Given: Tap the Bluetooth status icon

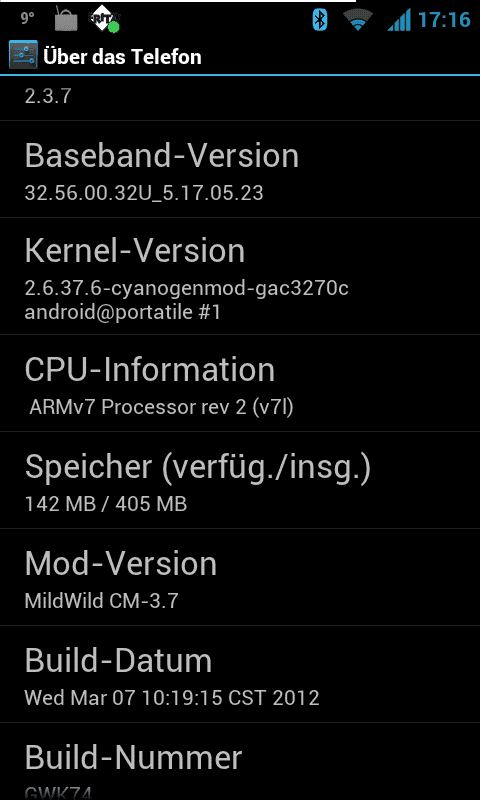Looking at the screenshot, I should coord(320,20).
